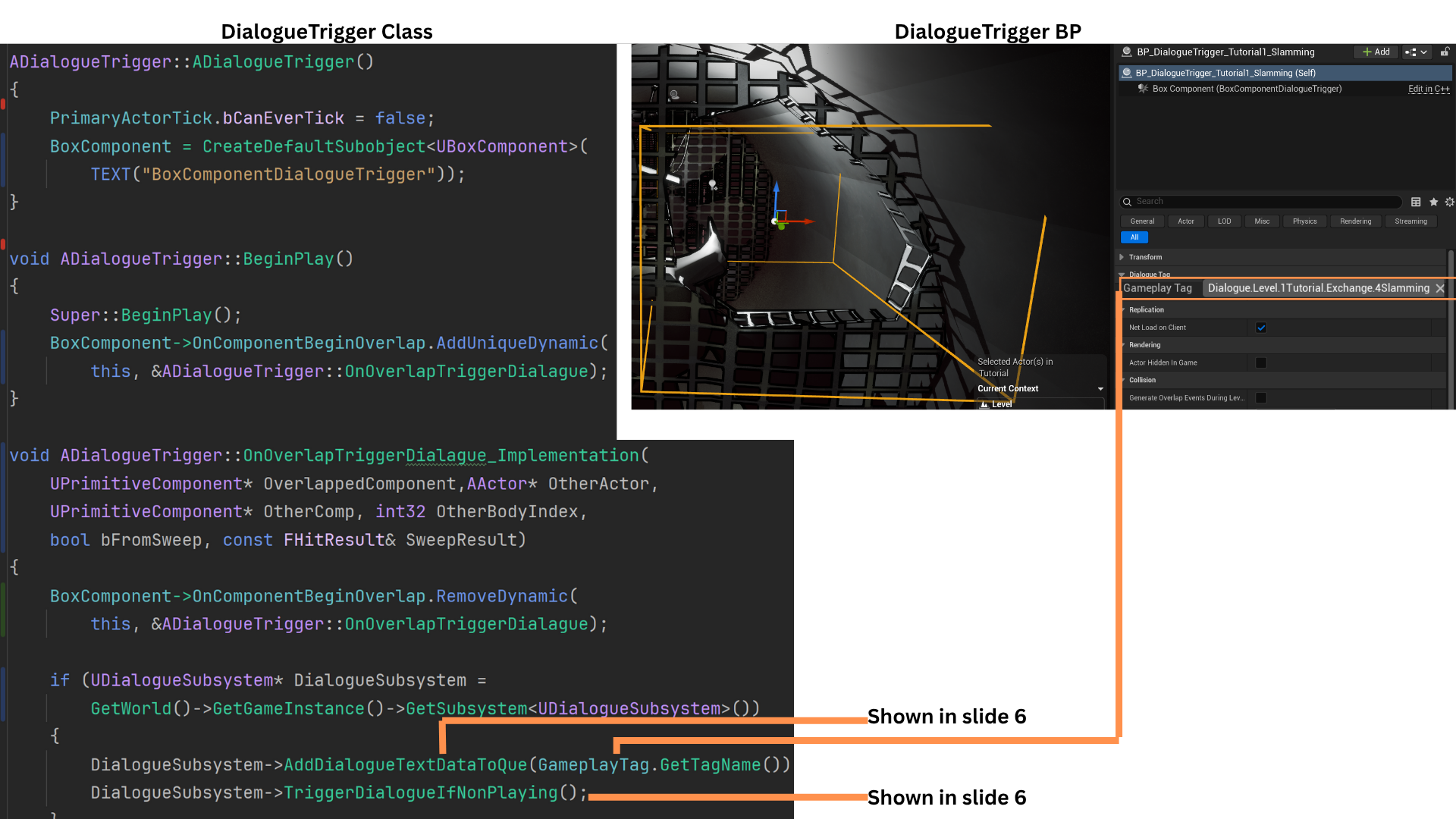Click the details Search field
This screenshot has height=819, width=1456.
pos(1263,202)
